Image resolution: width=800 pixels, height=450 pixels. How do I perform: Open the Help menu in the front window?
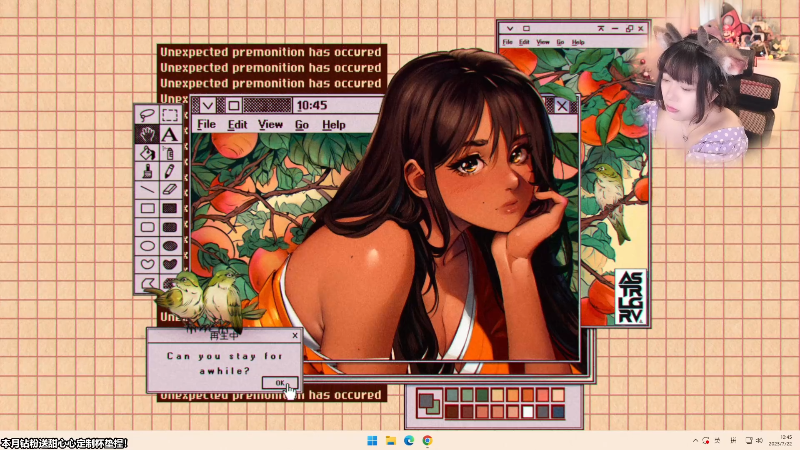[334, 124]
